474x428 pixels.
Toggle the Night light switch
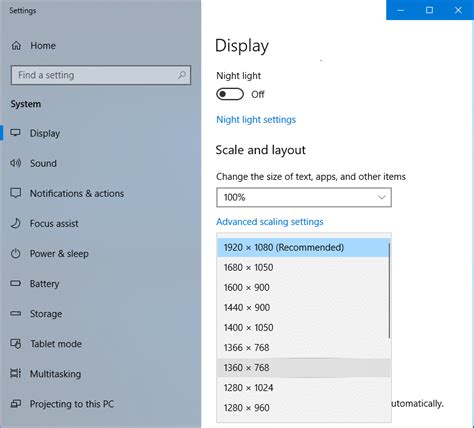point(230,94)
